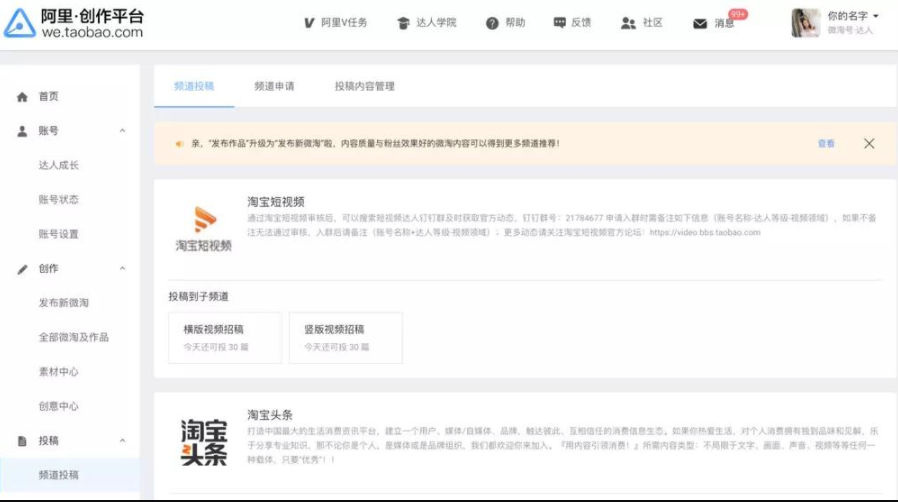Select the 横版视频招稿 sub-channel card
Image resolution: width=898 pixels, height=502 pixels.
pos(225,338)
